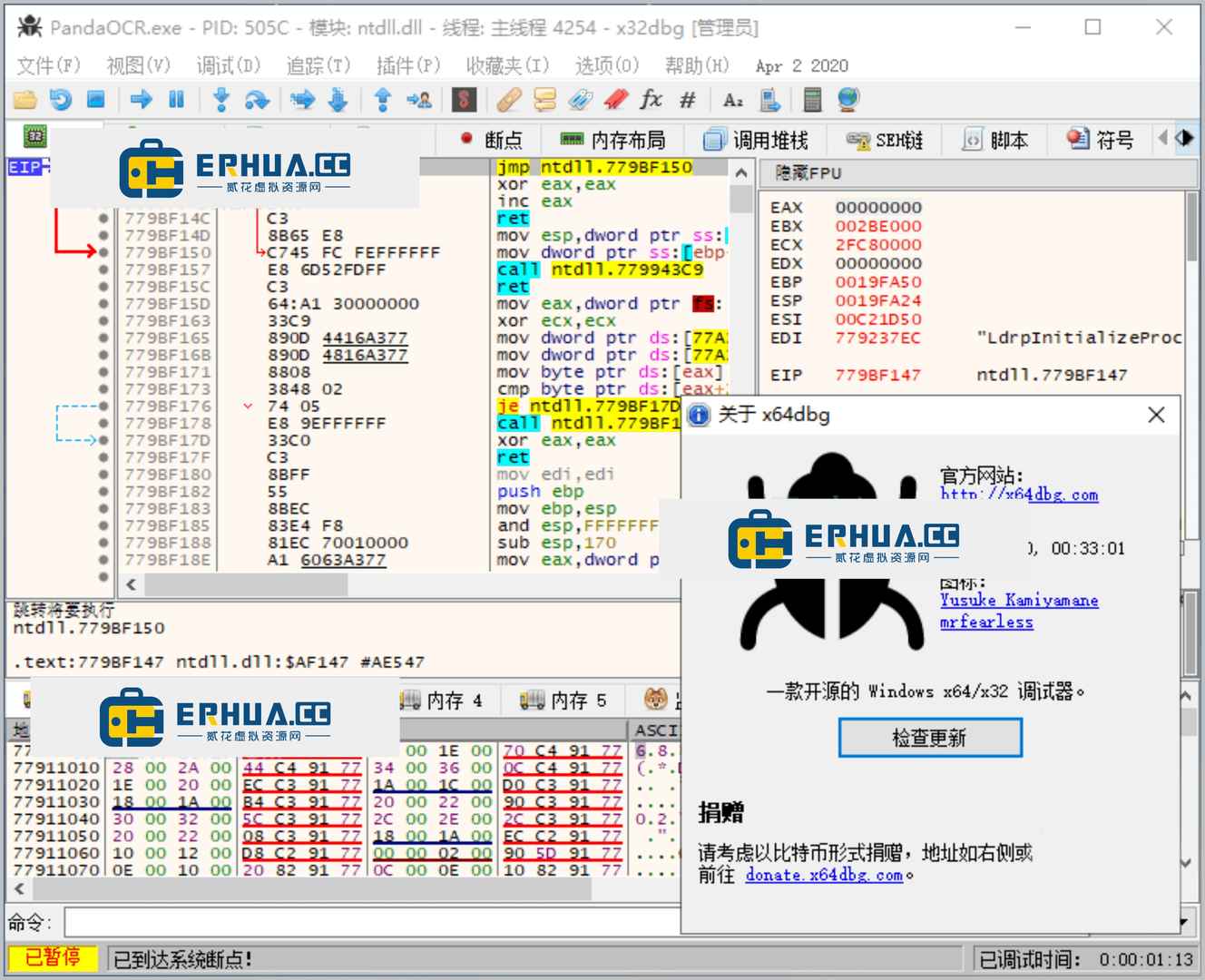Run the program with the arrow icon
The width and height of the screenshot is (1205, 980).
(141, 100)
